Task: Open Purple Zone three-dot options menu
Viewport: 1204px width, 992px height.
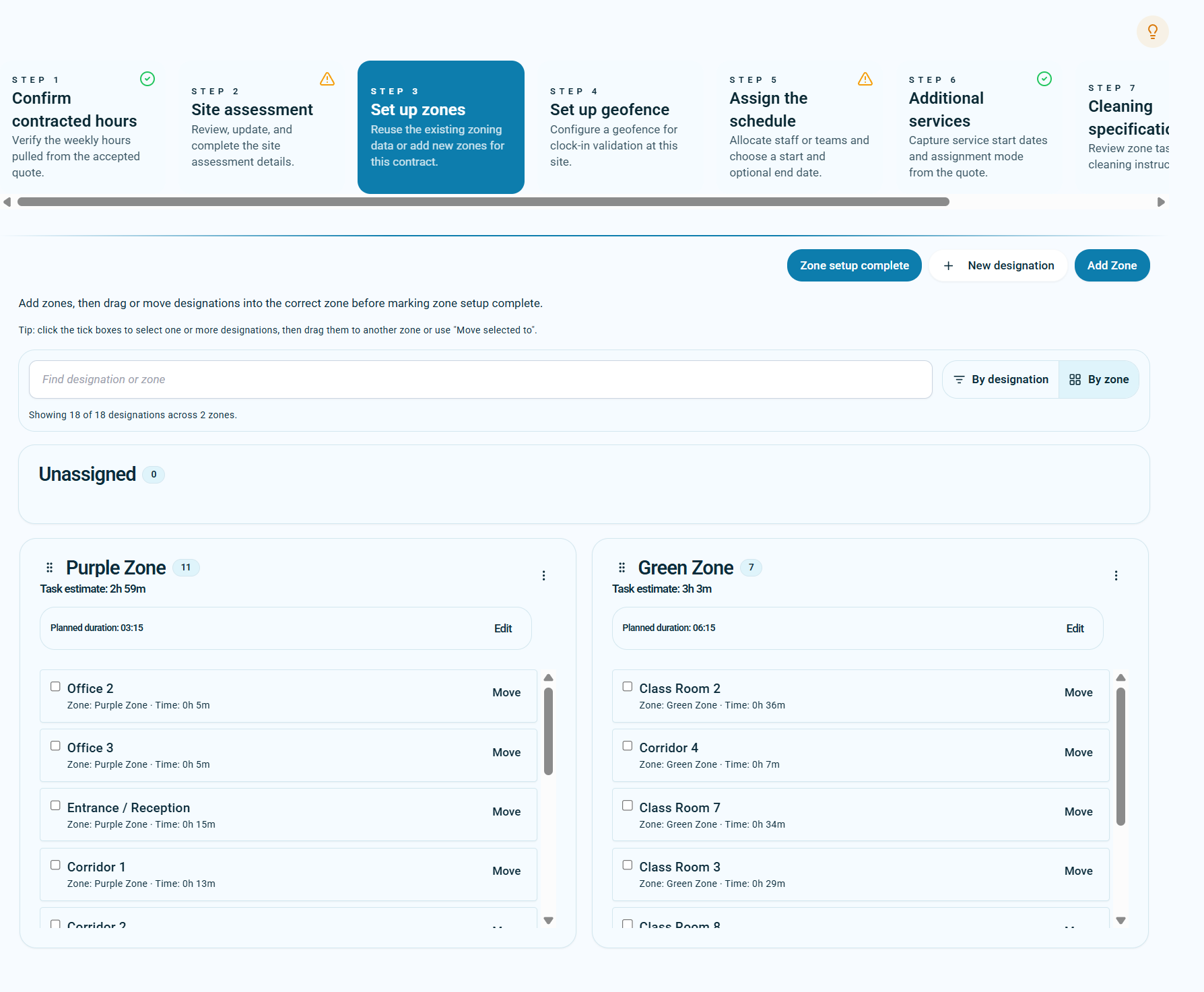Action: pos(544,576)
